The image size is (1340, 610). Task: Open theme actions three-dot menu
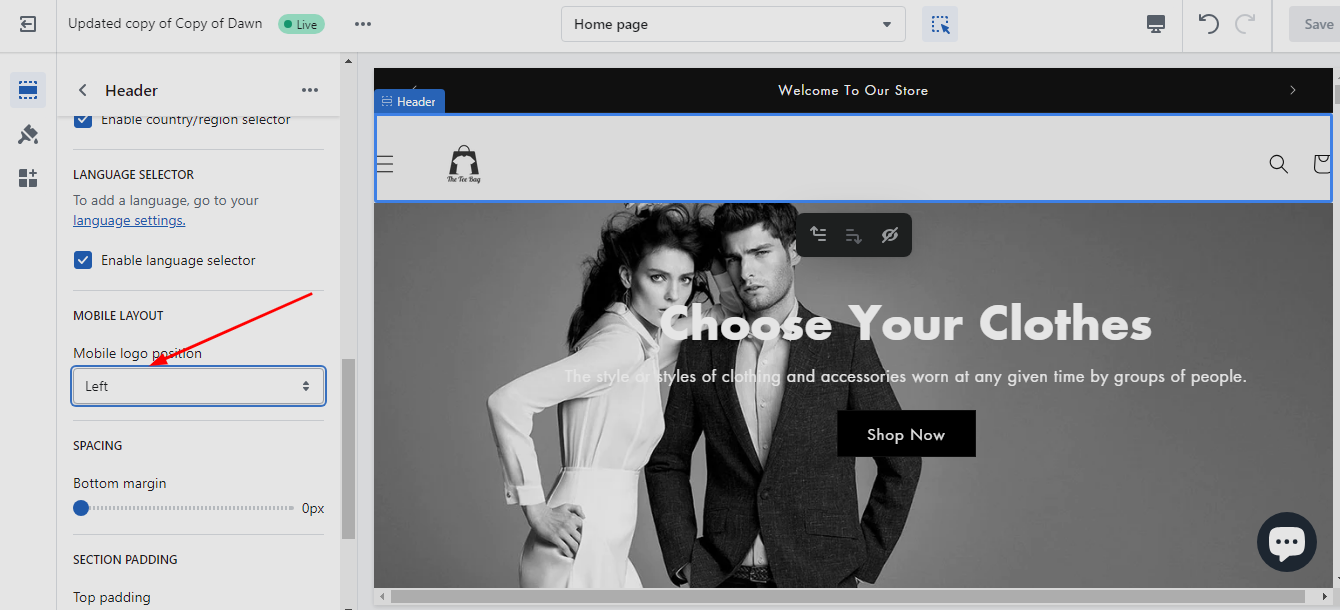pyautogui.click(x=363, y=24)
